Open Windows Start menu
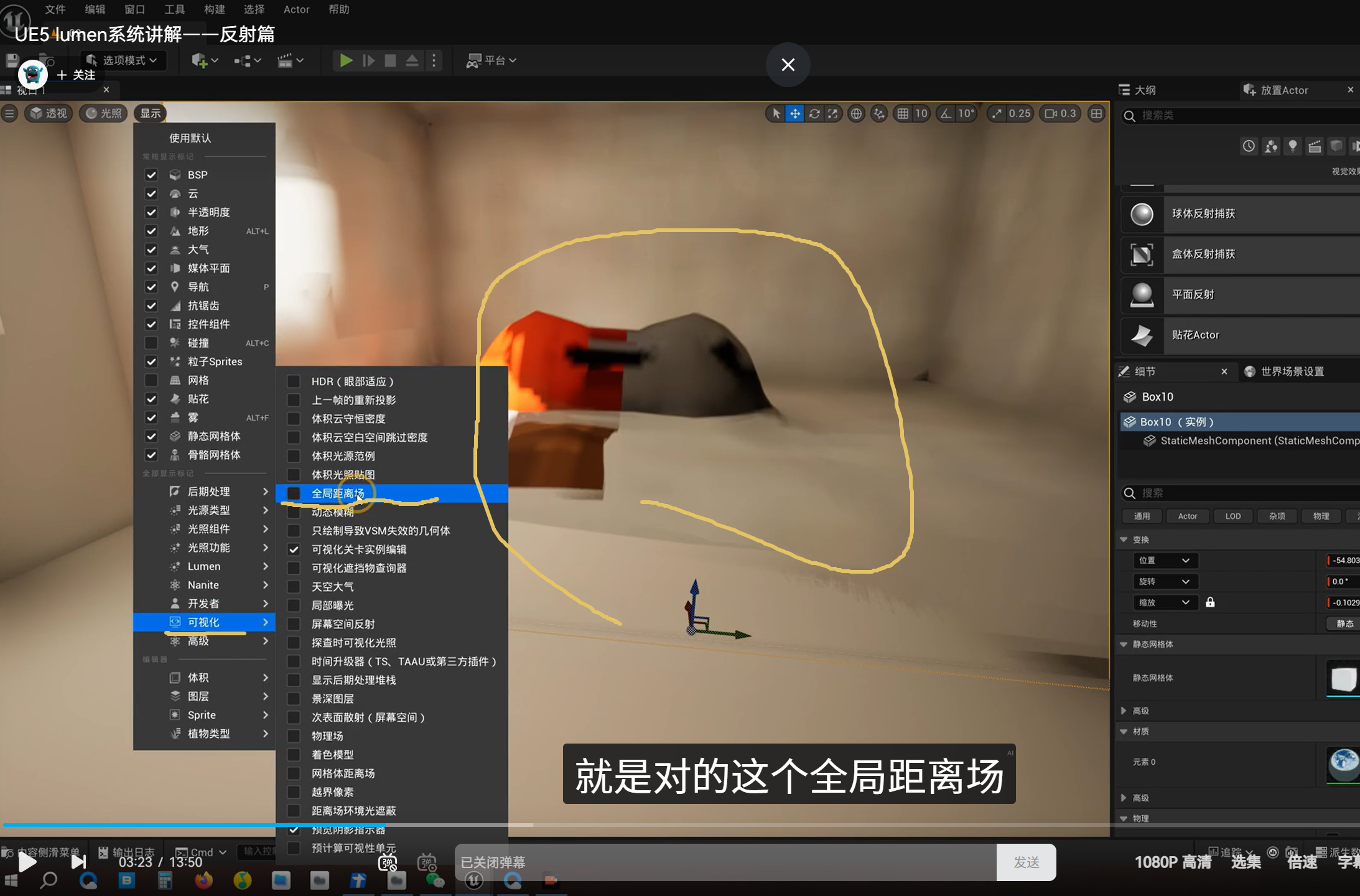This screenshot has height=896, width=1360. (x=11, y=880)
